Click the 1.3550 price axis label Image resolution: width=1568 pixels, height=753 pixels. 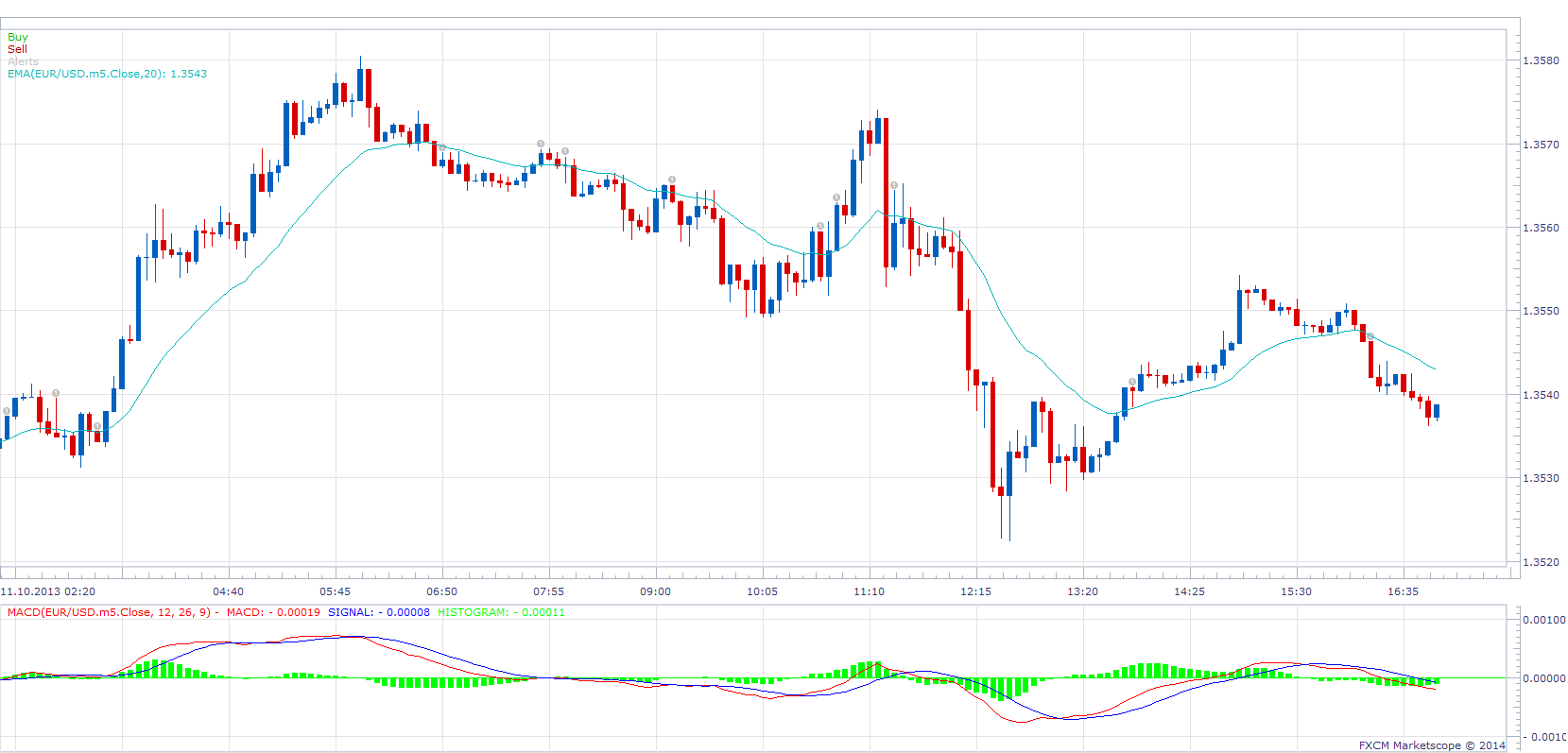pos(1541,311)
